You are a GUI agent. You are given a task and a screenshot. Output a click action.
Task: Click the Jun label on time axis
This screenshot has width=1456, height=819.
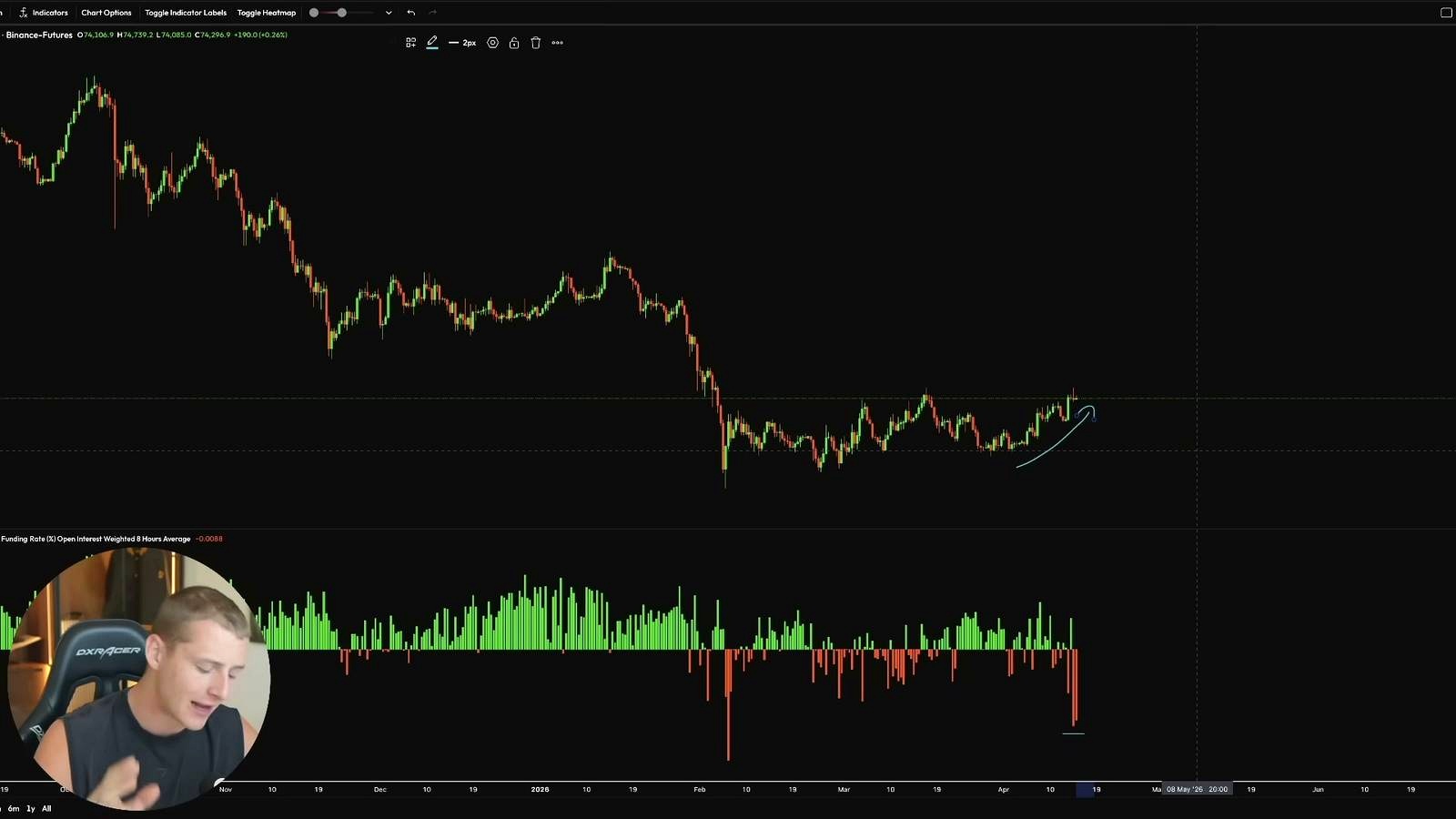coord(1318,789)
